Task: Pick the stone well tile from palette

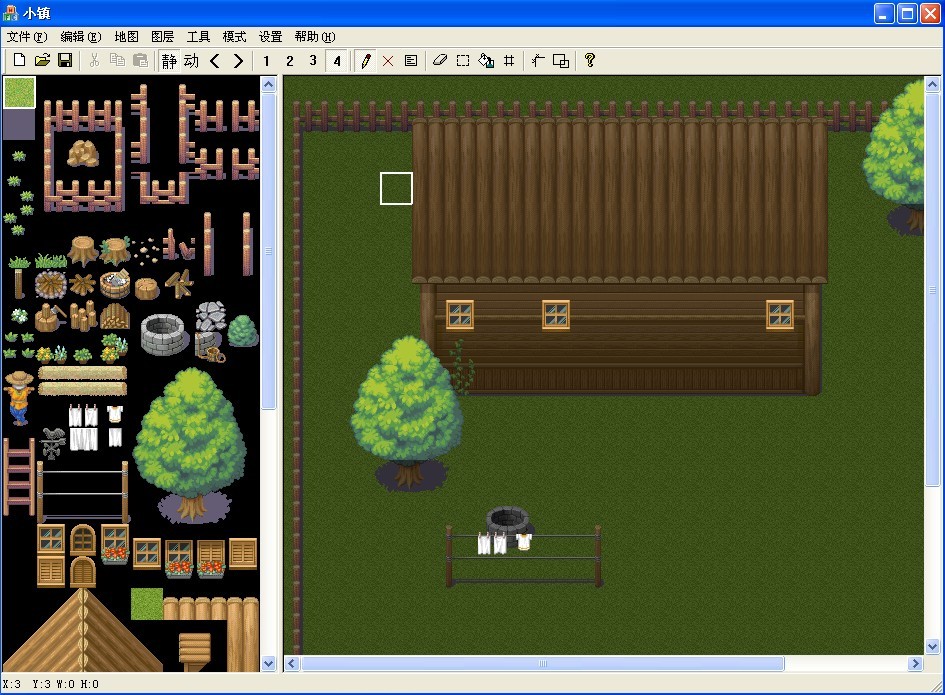Action: pyautogui.click(x=165, y=334)
